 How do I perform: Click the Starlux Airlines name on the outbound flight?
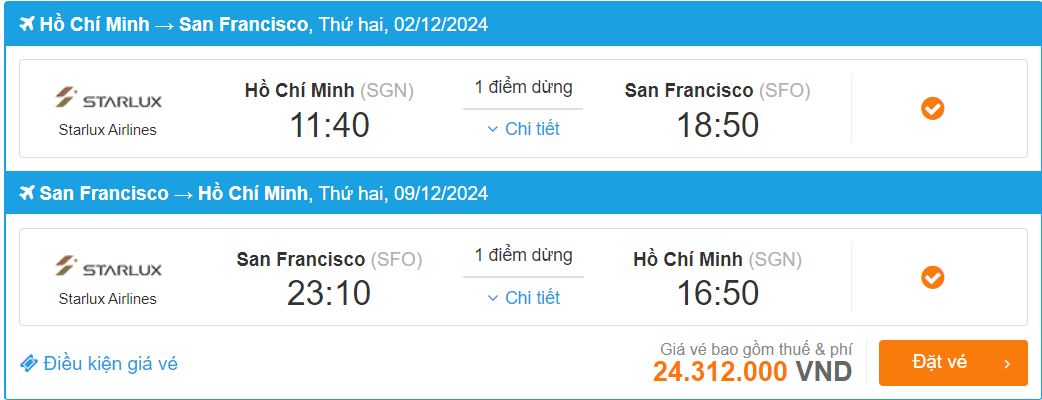coord(108,129)
